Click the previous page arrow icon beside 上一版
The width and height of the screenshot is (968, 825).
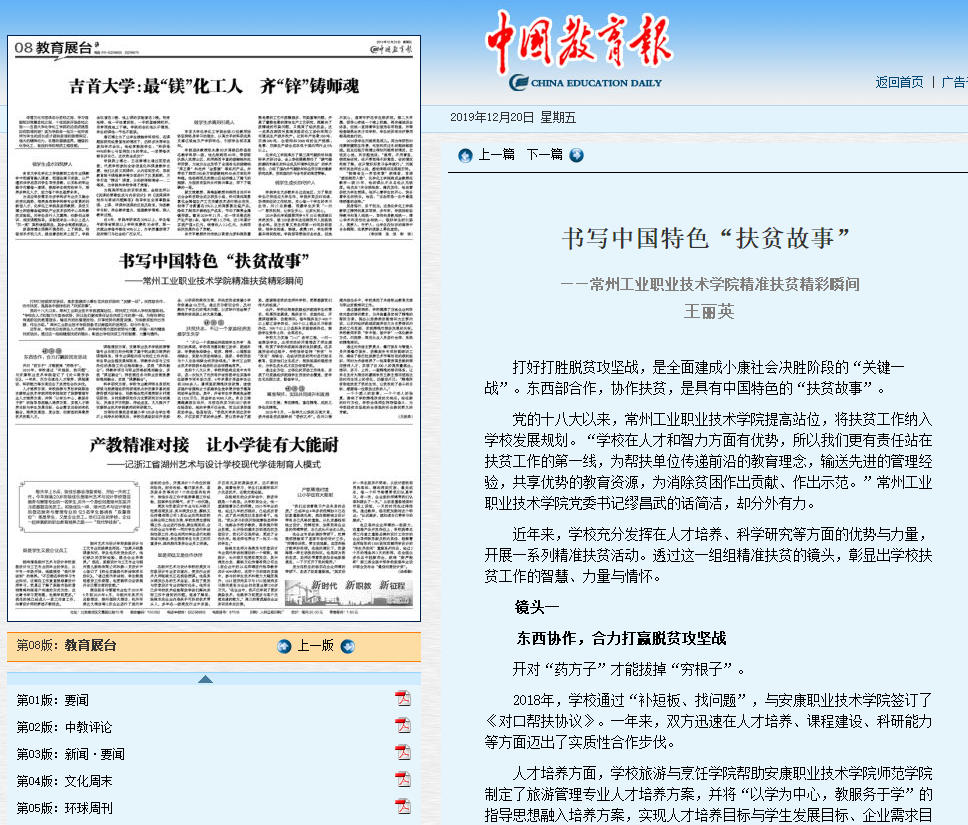pyautogui.click(x=284, y=647)
